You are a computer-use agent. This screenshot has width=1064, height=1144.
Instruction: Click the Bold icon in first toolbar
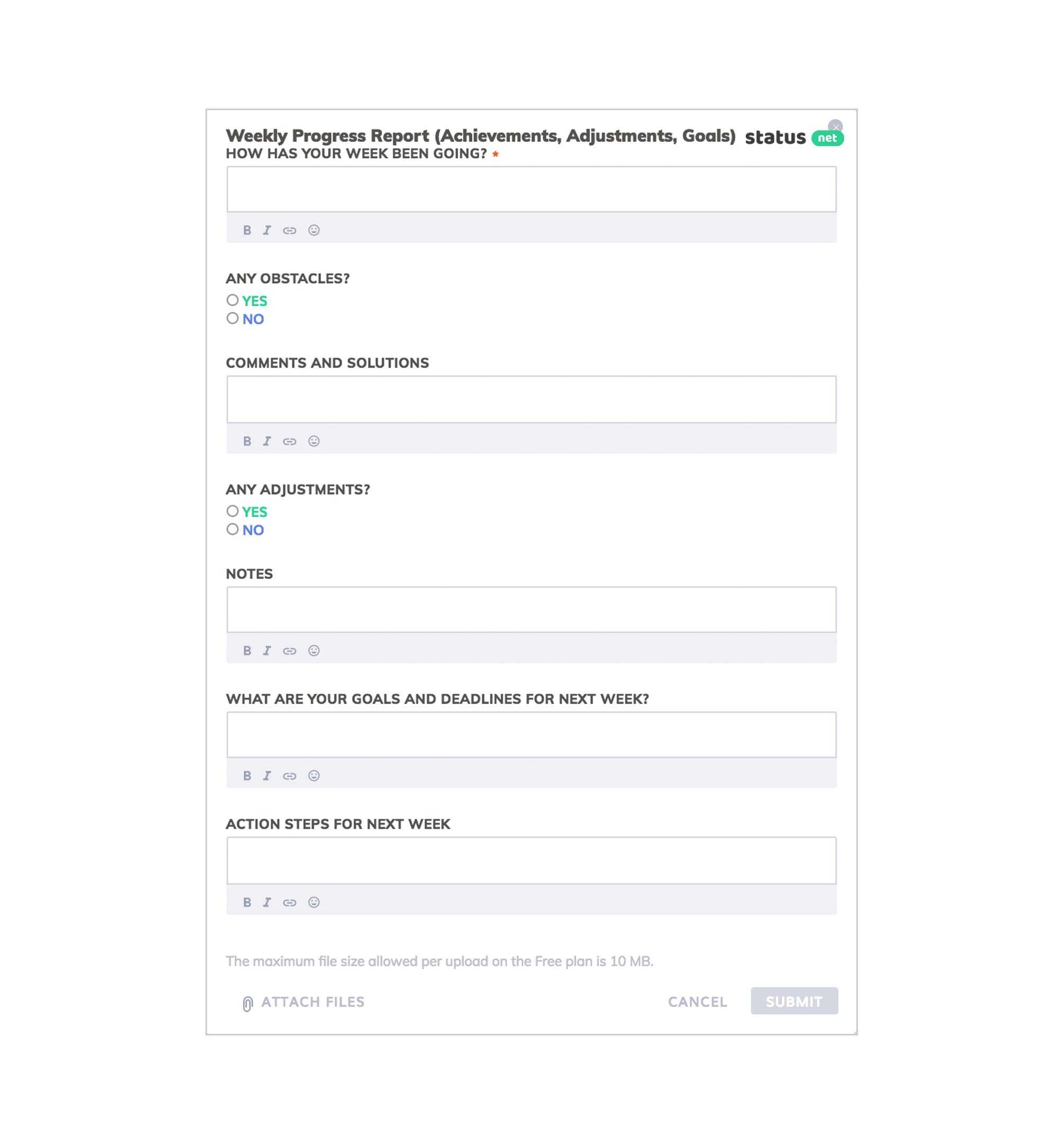coord(247,230)
